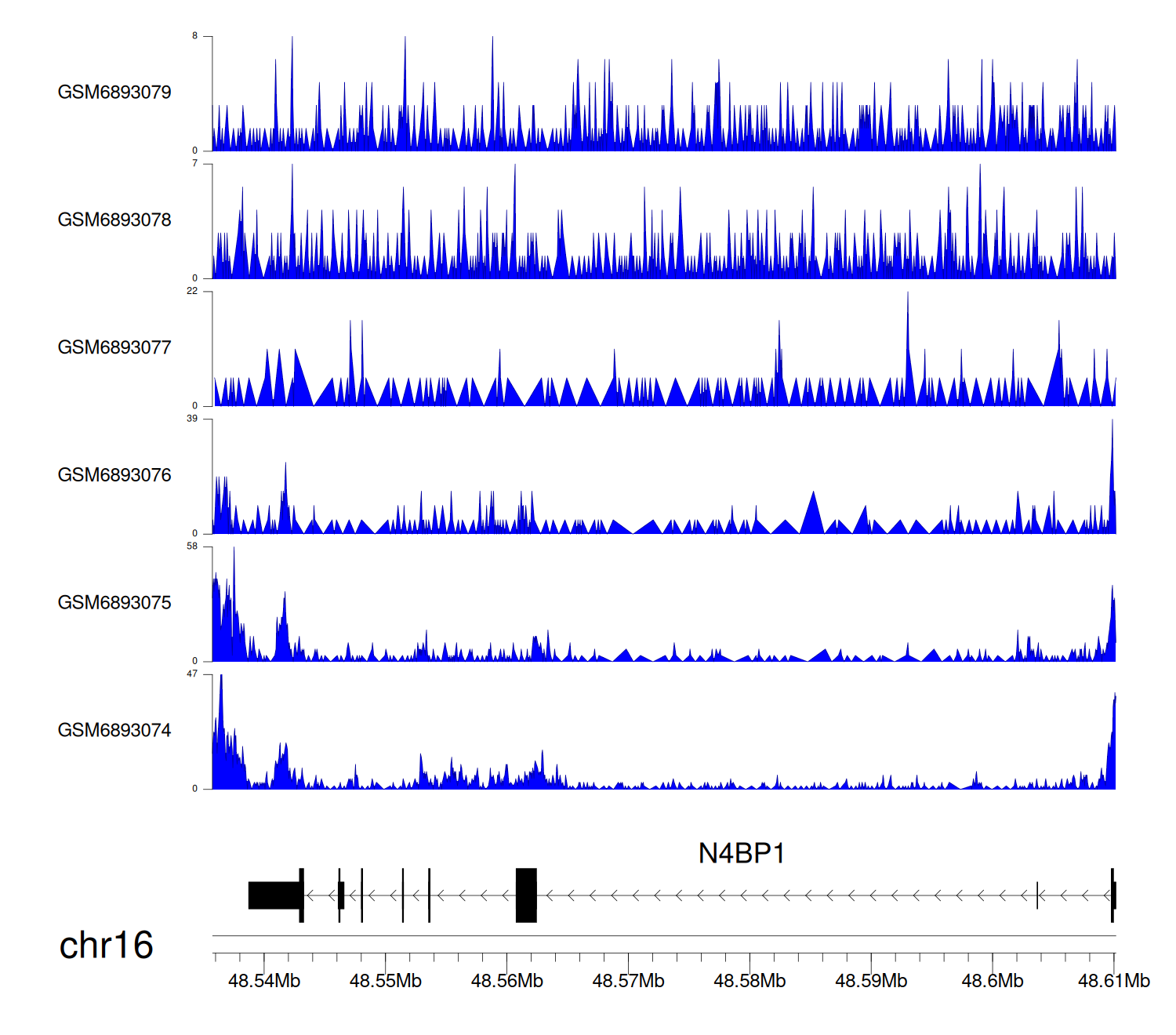This screenshot has width=1176, height=1035.
Task: Click the GSM6893077 track name
Action: [x=114, y=348]
